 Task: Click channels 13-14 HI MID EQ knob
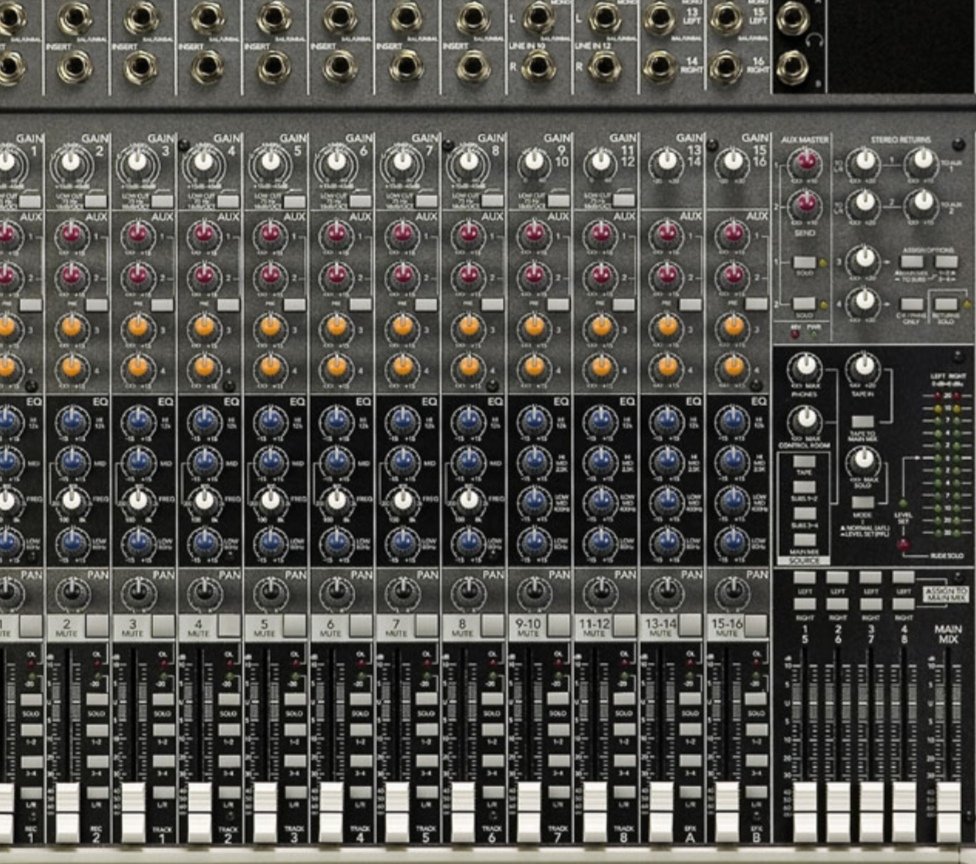667,461
